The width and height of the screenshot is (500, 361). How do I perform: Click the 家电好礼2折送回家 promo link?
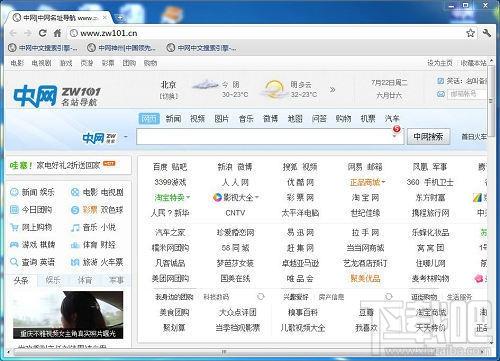point(68,165)
